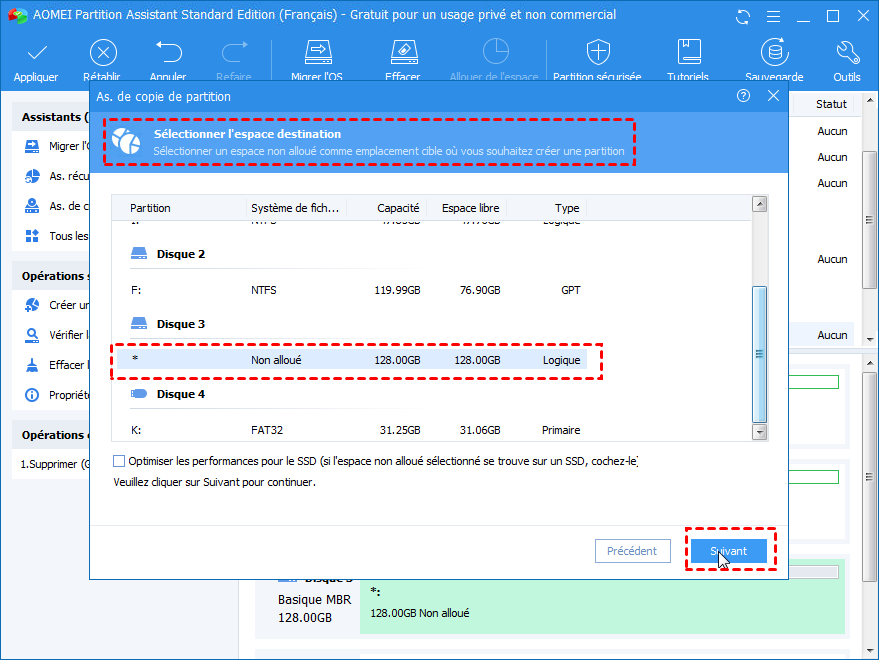Click the 76.90GB free space cell

coord(480,290)
